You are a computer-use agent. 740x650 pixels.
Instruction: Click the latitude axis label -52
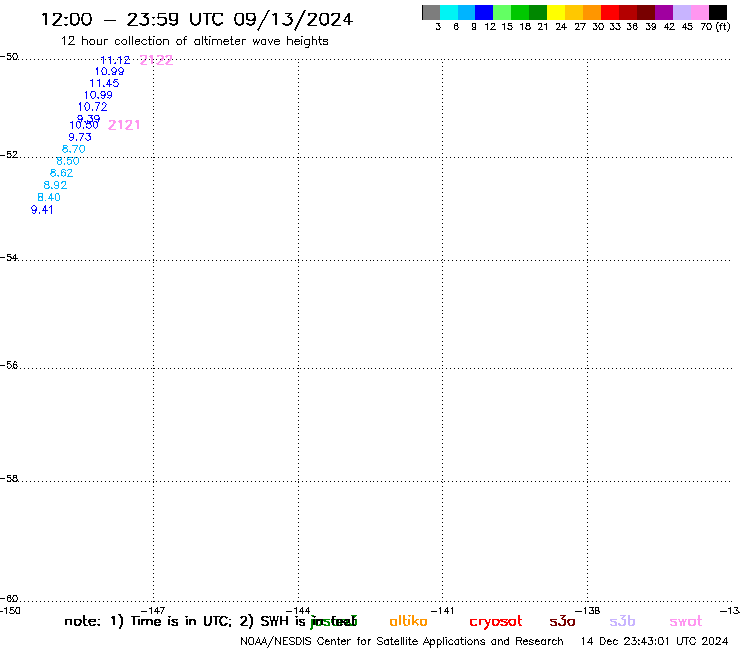9,155
